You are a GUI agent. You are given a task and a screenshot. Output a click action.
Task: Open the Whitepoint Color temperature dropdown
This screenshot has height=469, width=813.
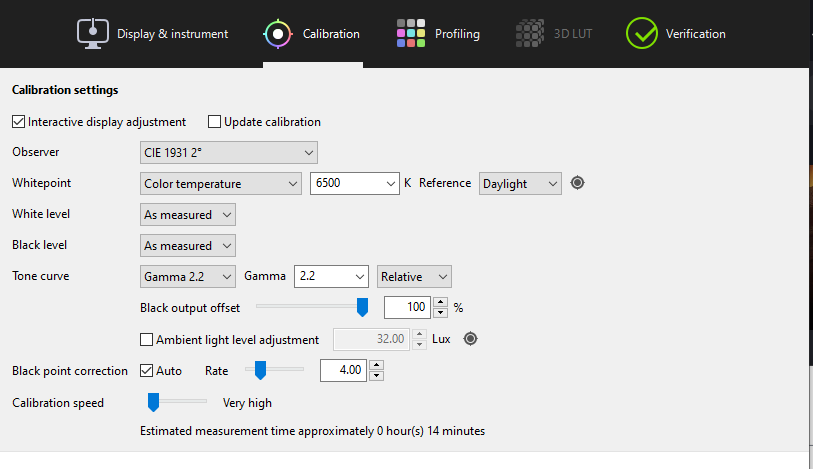pos(221,184)
